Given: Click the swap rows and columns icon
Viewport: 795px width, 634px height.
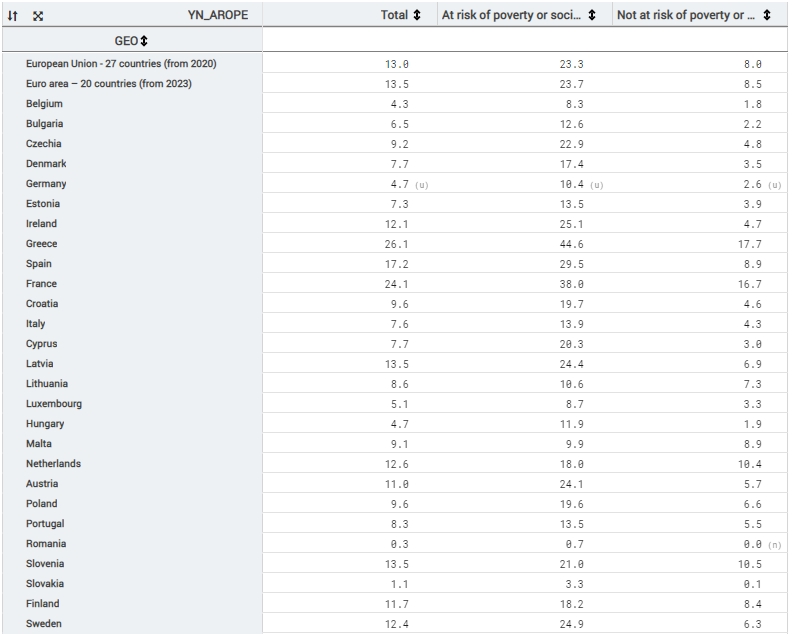Looking at the screenshot, I should click(x=13, y=16).
